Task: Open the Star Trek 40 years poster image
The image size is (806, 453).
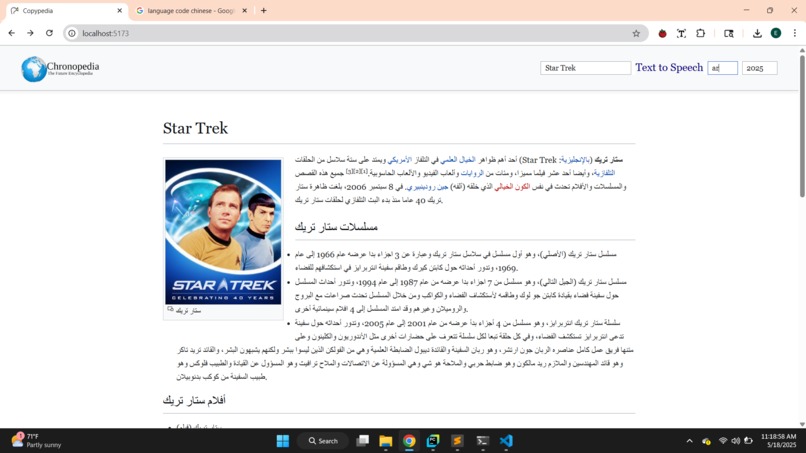Action: [223, 232]
